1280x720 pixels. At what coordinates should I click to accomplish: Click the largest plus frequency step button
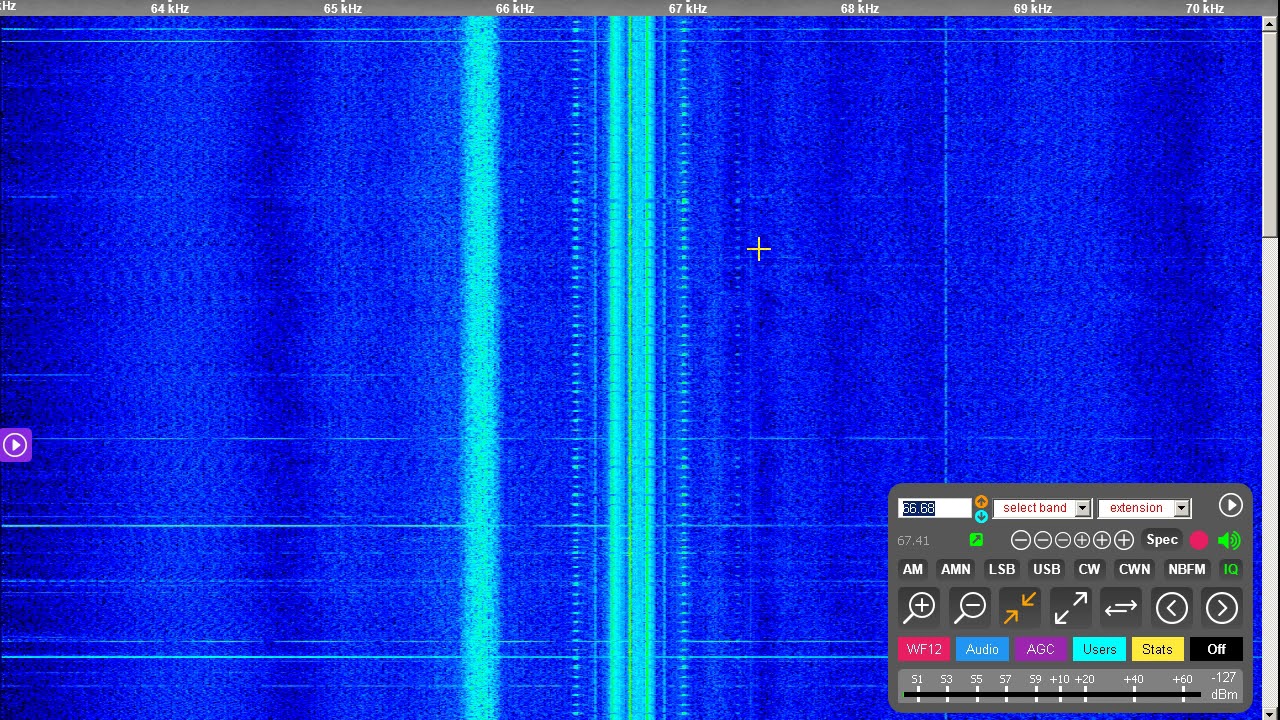(x=1124, y=540)
